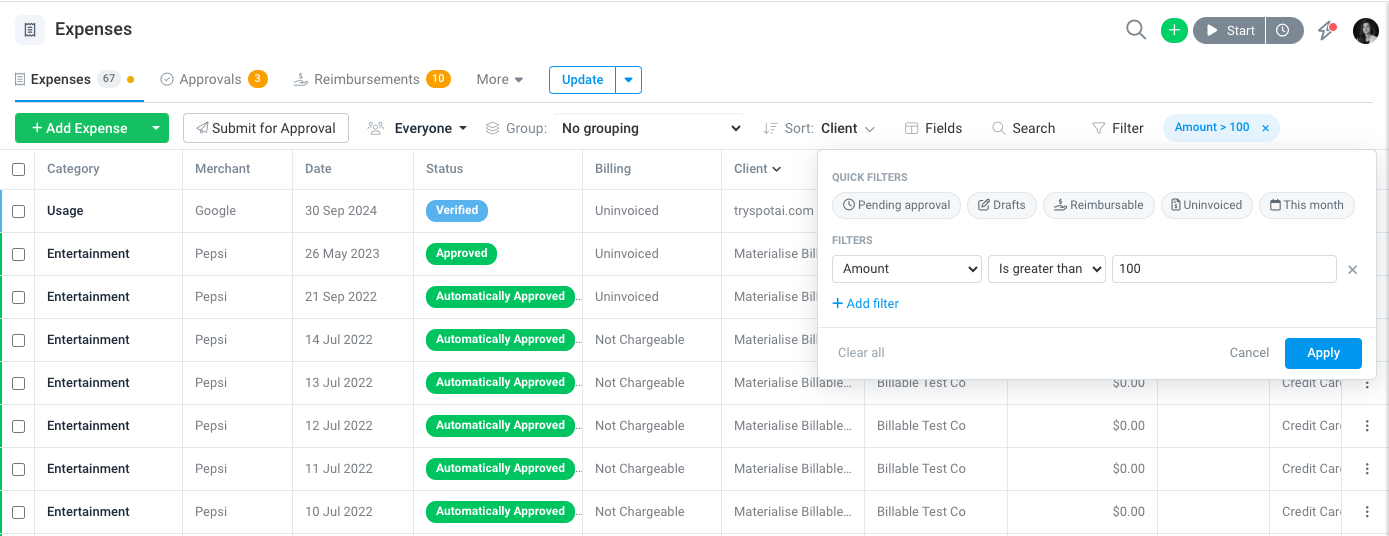
Task: Select the 26 May 2023 Entertainment row checkbox
Action: click(x=18, y=254)
